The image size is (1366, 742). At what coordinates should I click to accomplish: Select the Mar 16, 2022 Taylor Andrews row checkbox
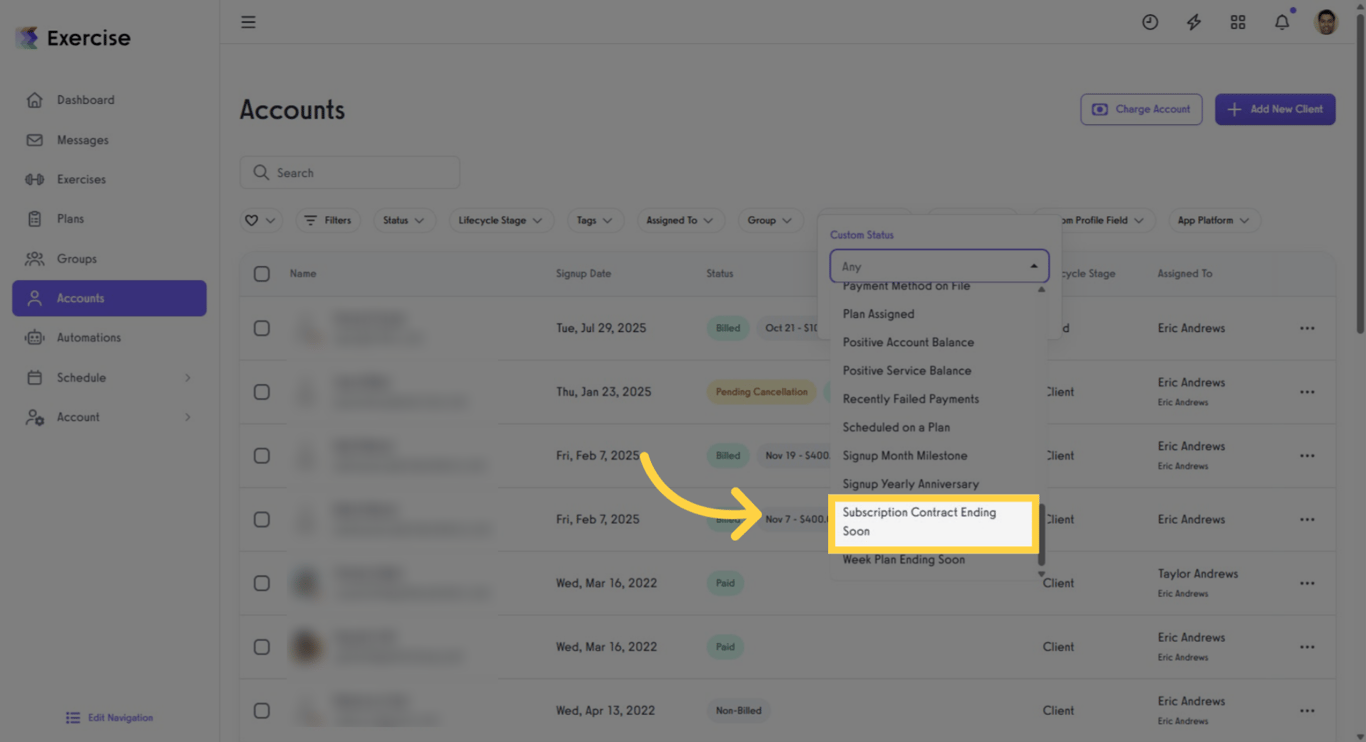tap(262, 583)
